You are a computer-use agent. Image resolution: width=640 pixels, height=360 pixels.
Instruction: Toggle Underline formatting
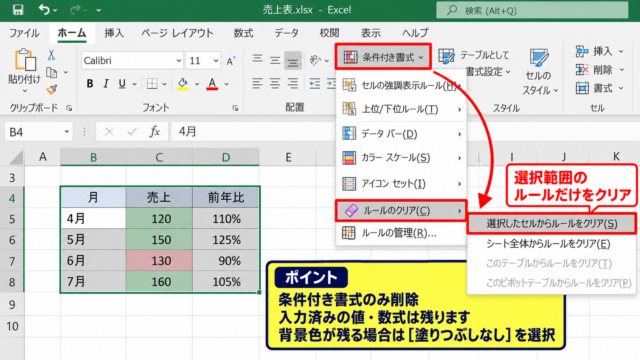tap(122, 84)
